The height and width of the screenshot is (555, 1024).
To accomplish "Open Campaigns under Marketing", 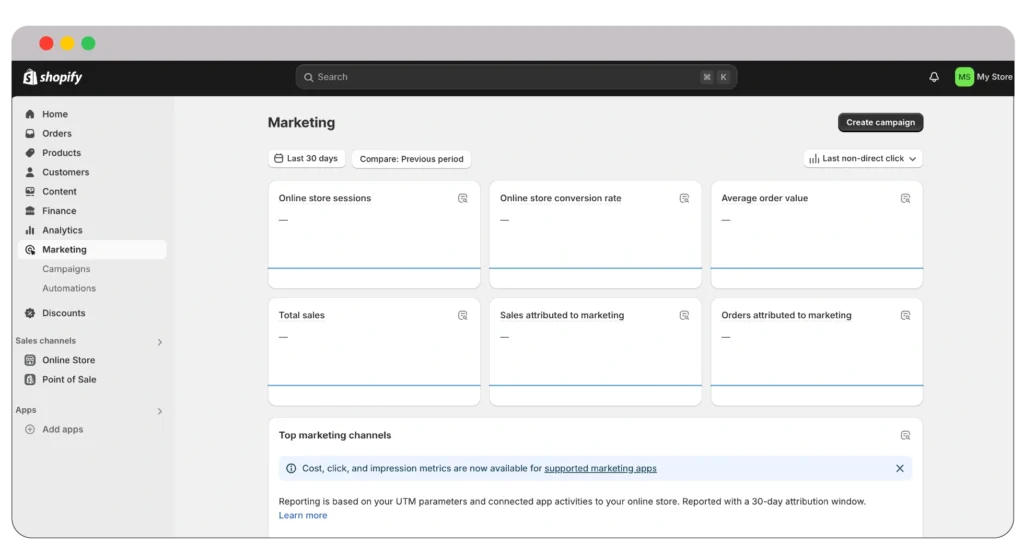I will pyautogui.click(x=66, y=269).
